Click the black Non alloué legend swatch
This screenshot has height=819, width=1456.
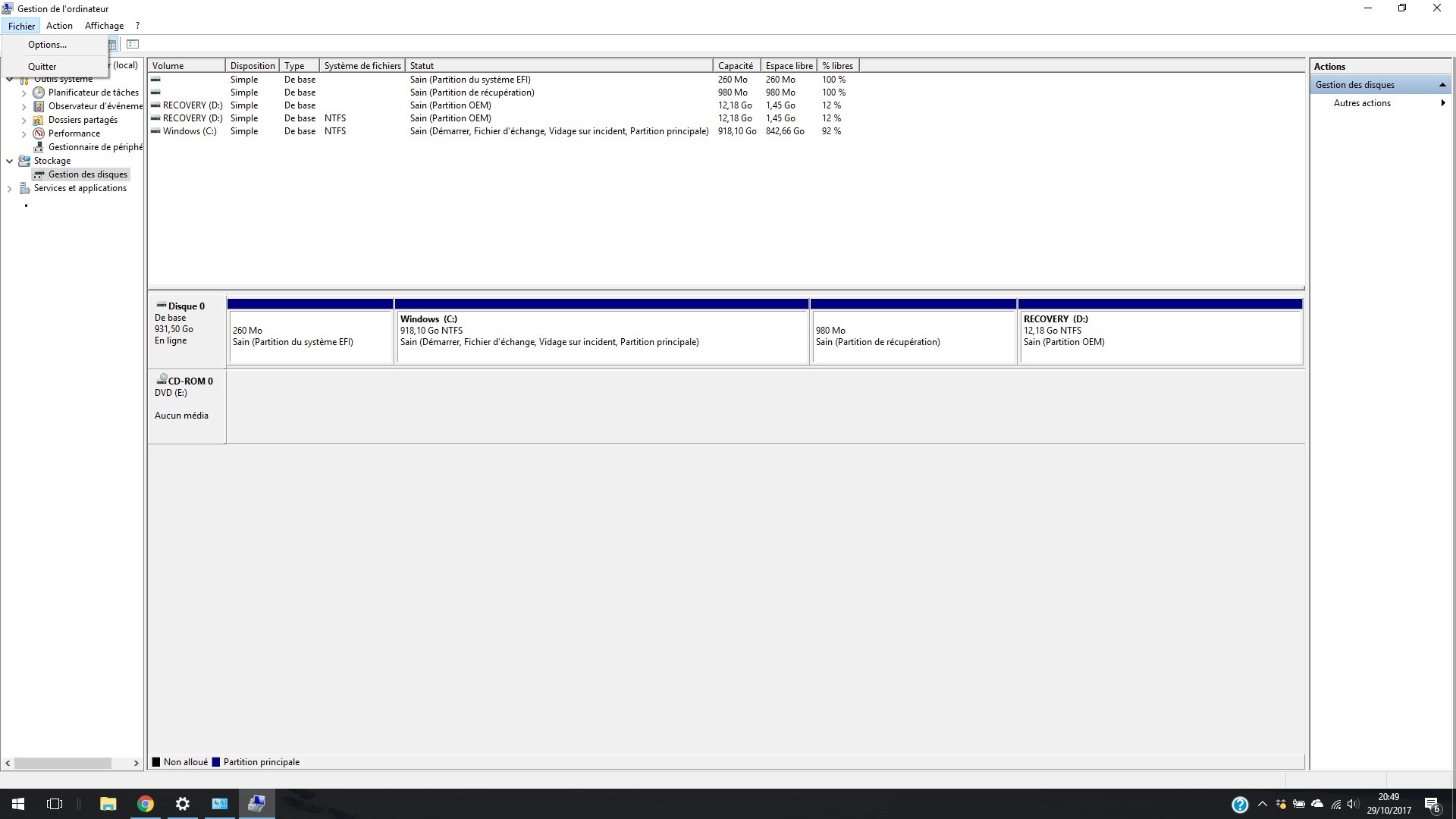(156, 762)
